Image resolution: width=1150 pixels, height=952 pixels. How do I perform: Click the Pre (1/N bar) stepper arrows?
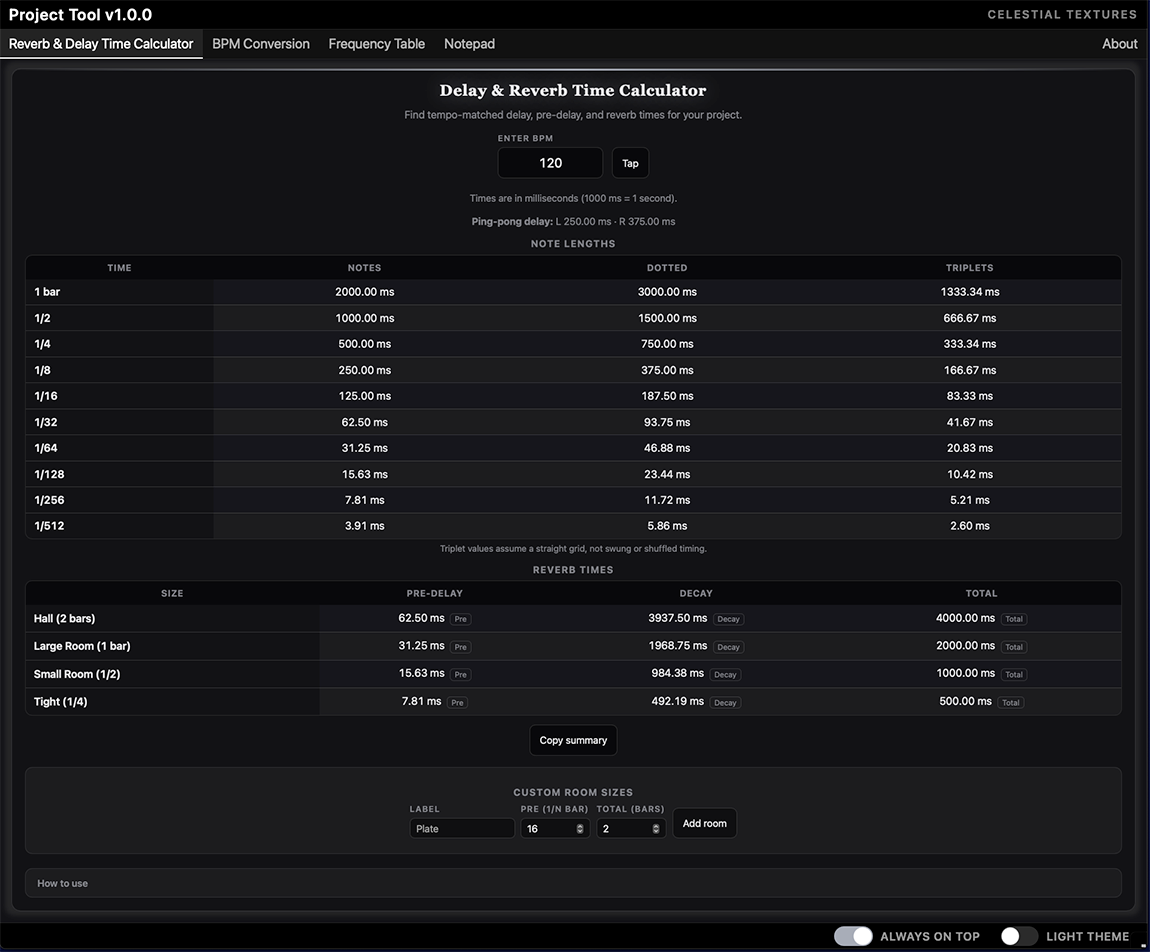(x=579, y=828)
